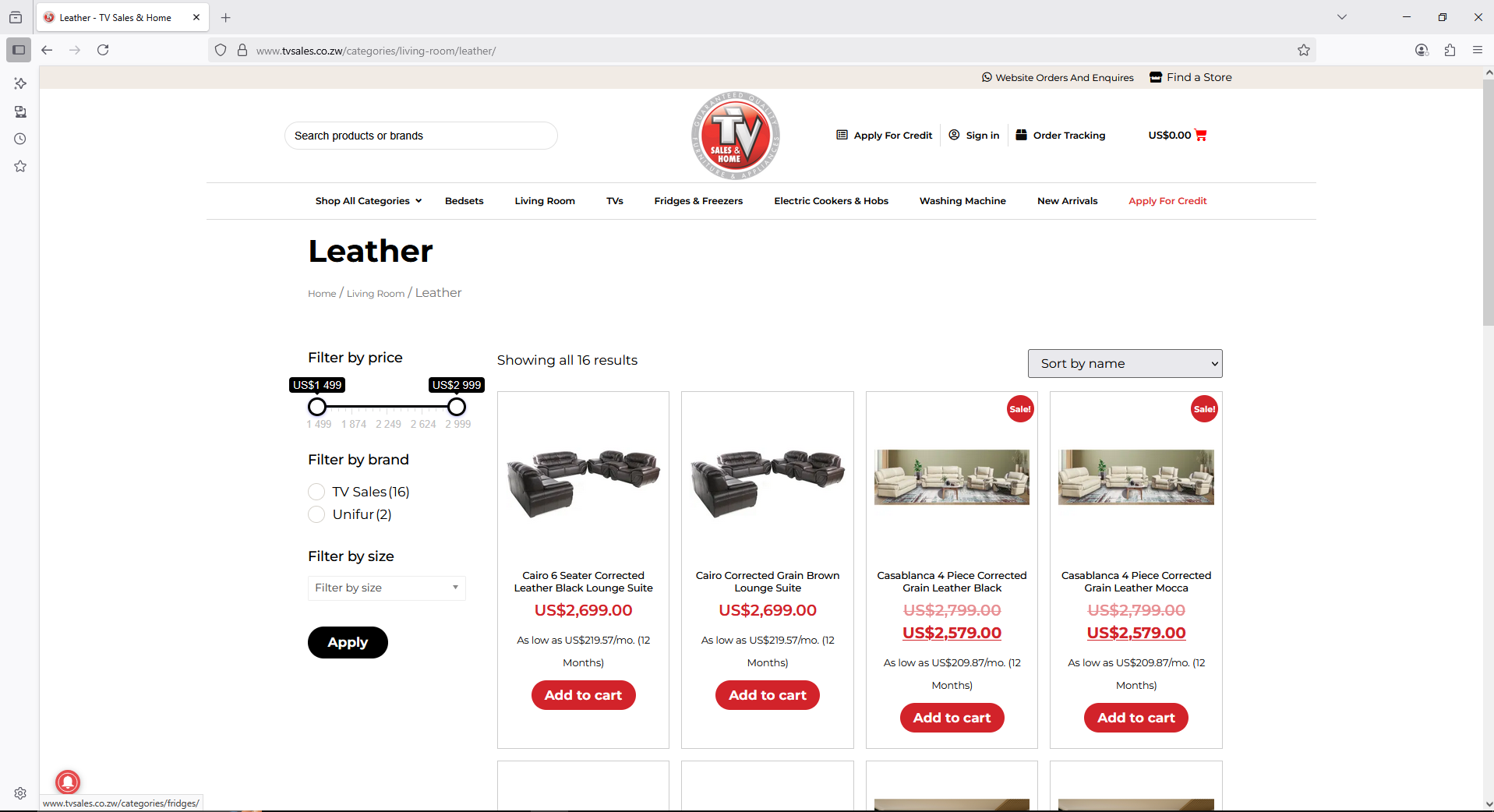This screenshot has width=1494, height=812.
Task: Click the TV Sales & Home logo
Action: pos(733,135)
